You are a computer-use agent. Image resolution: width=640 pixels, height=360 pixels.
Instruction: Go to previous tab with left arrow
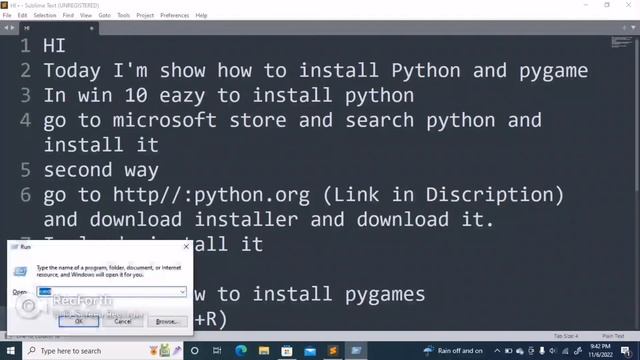6,28
